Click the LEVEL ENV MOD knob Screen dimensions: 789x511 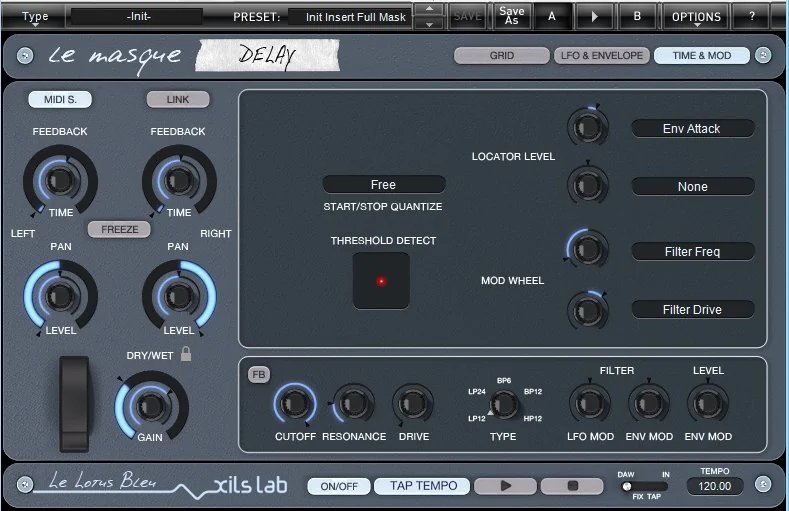pos(707,403)
